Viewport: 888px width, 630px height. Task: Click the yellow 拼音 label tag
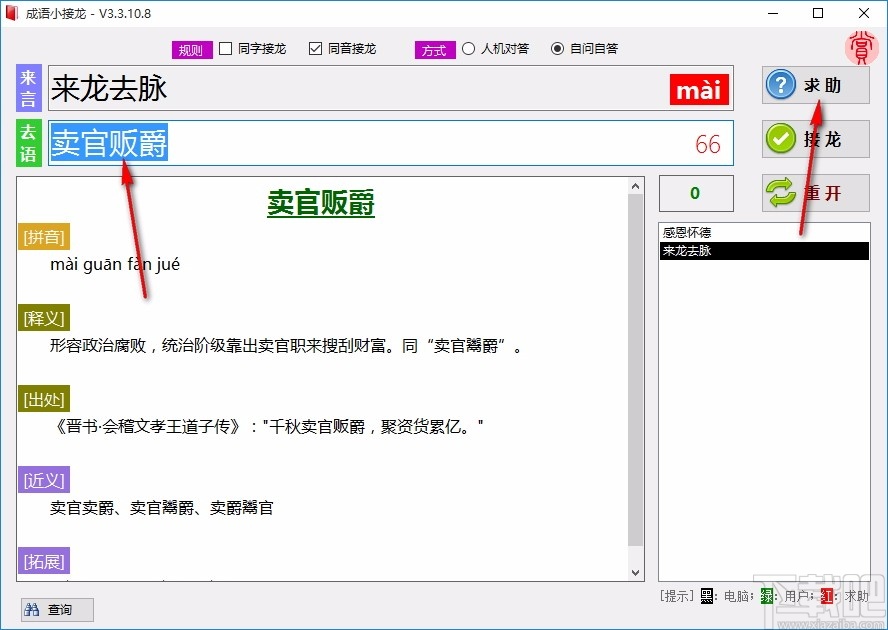[x=43, y=237]
